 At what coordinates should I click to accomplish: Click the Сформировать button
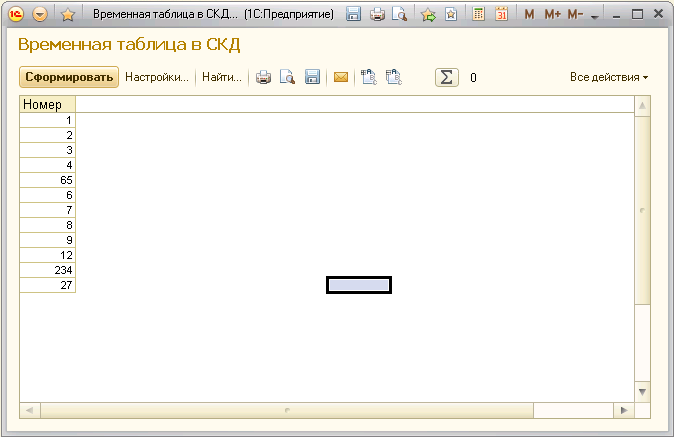click(69, 77)
